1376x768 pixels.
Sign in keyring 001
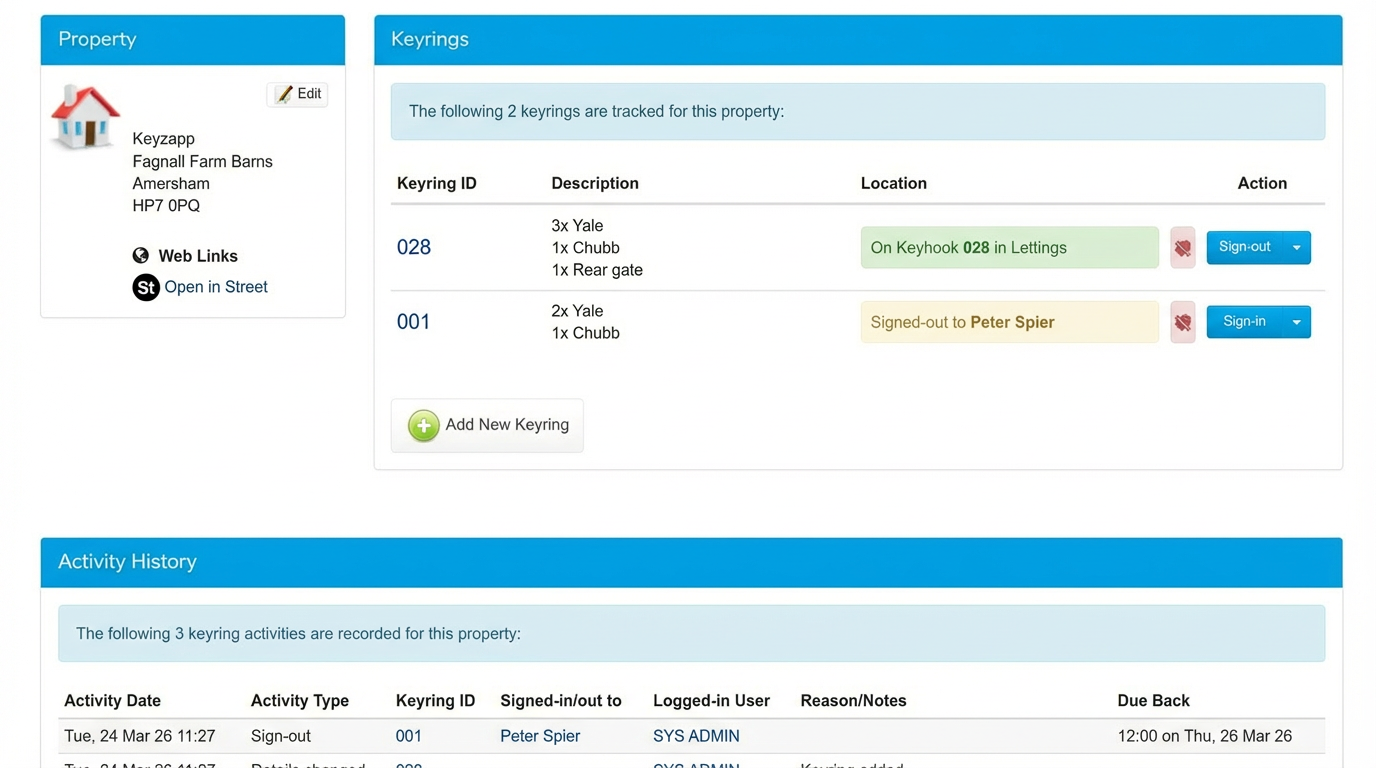[1244, 322]
